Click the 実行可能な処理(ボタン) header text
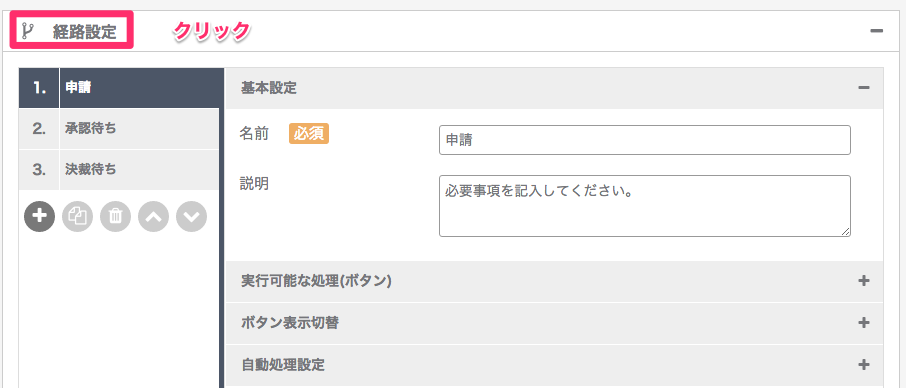The image size is (906, 388). pos(317,281)
